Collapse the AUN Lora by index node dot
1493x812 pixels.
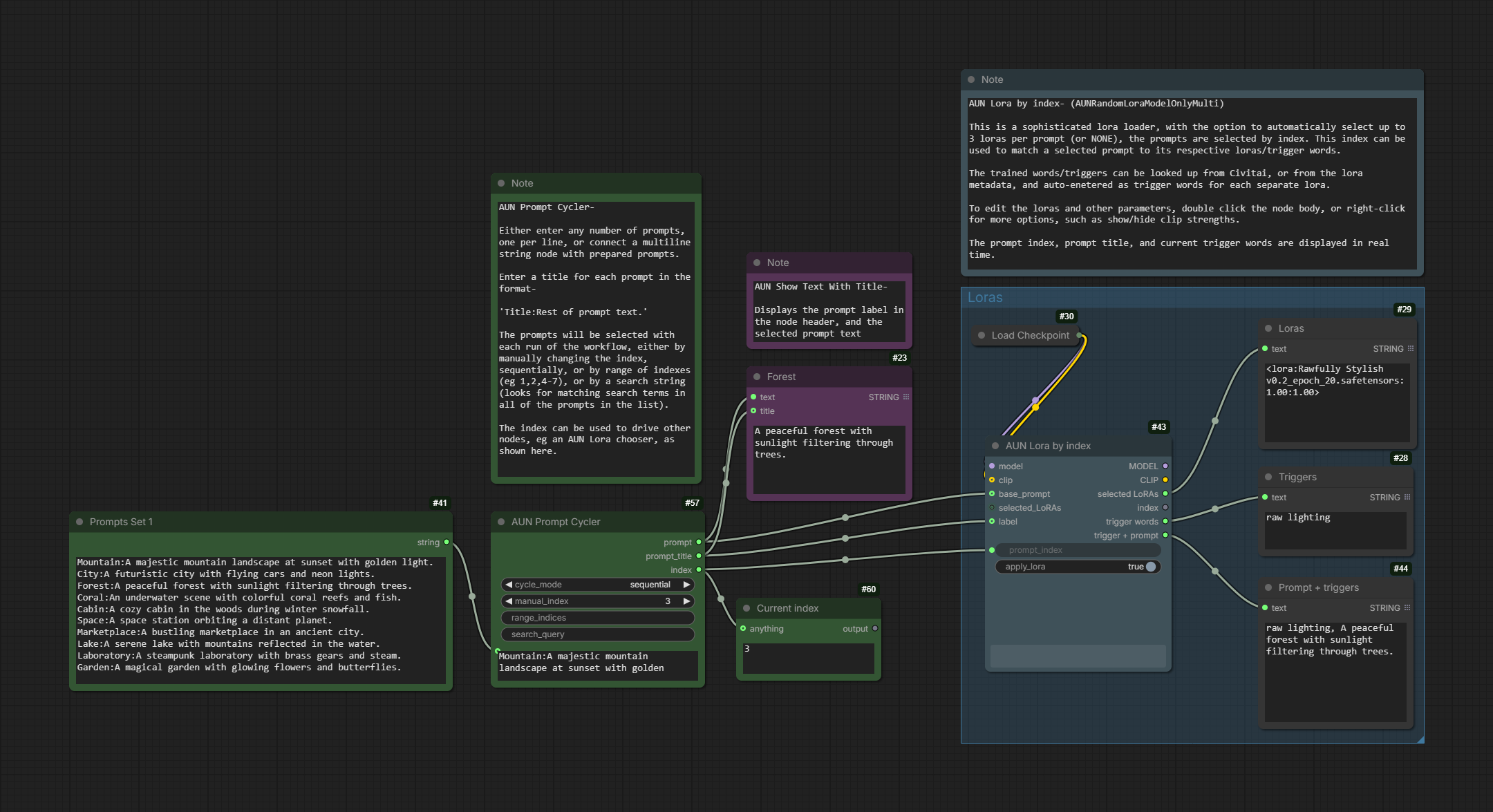pos(995,446)
